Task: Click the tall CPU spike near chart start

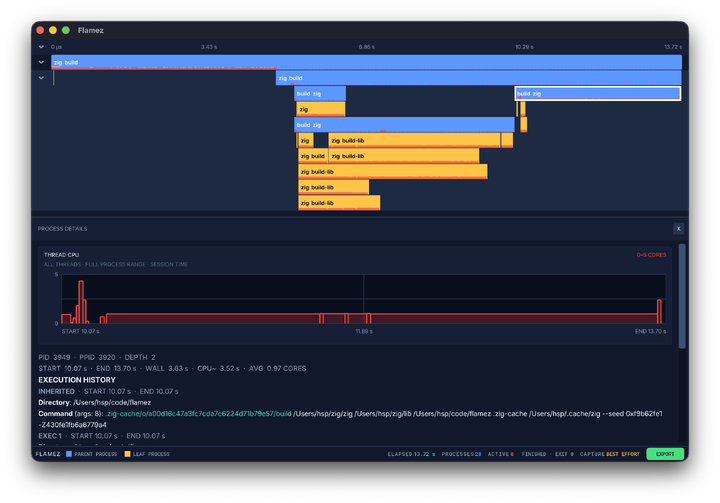Action: tap(81, 301)
